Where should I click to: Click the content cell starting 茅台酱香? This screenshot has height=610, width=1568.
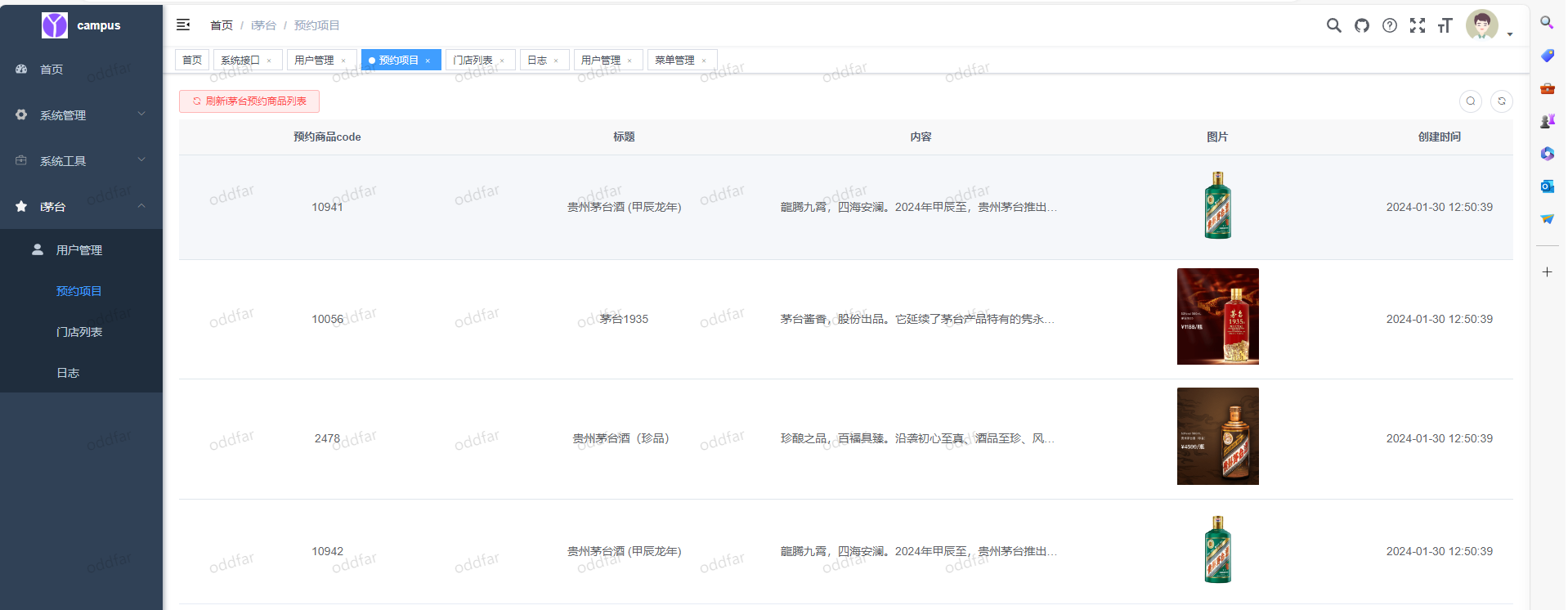[x=917, y=319]
